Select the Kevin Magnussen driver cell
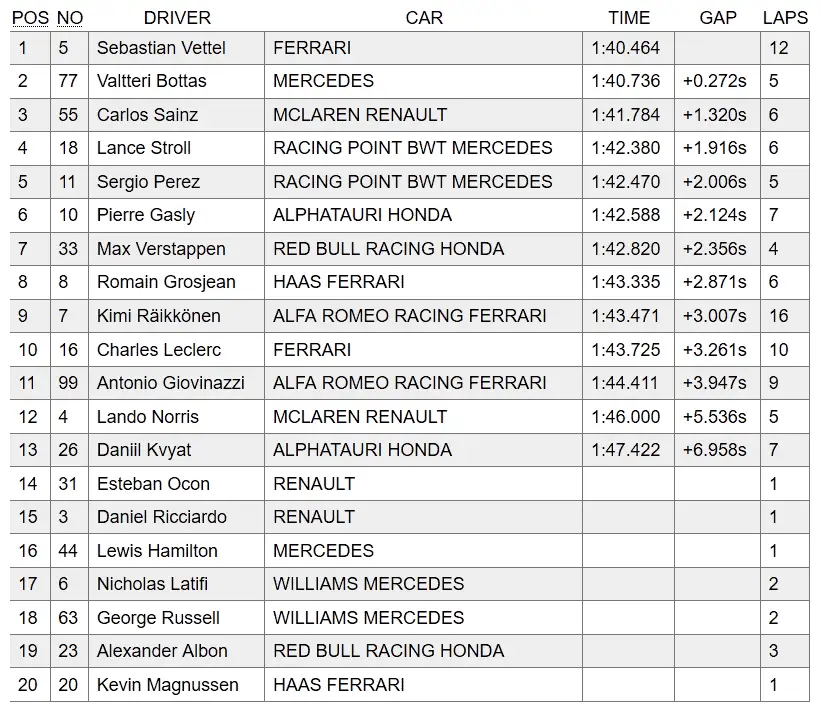 (x=167, y=685)
